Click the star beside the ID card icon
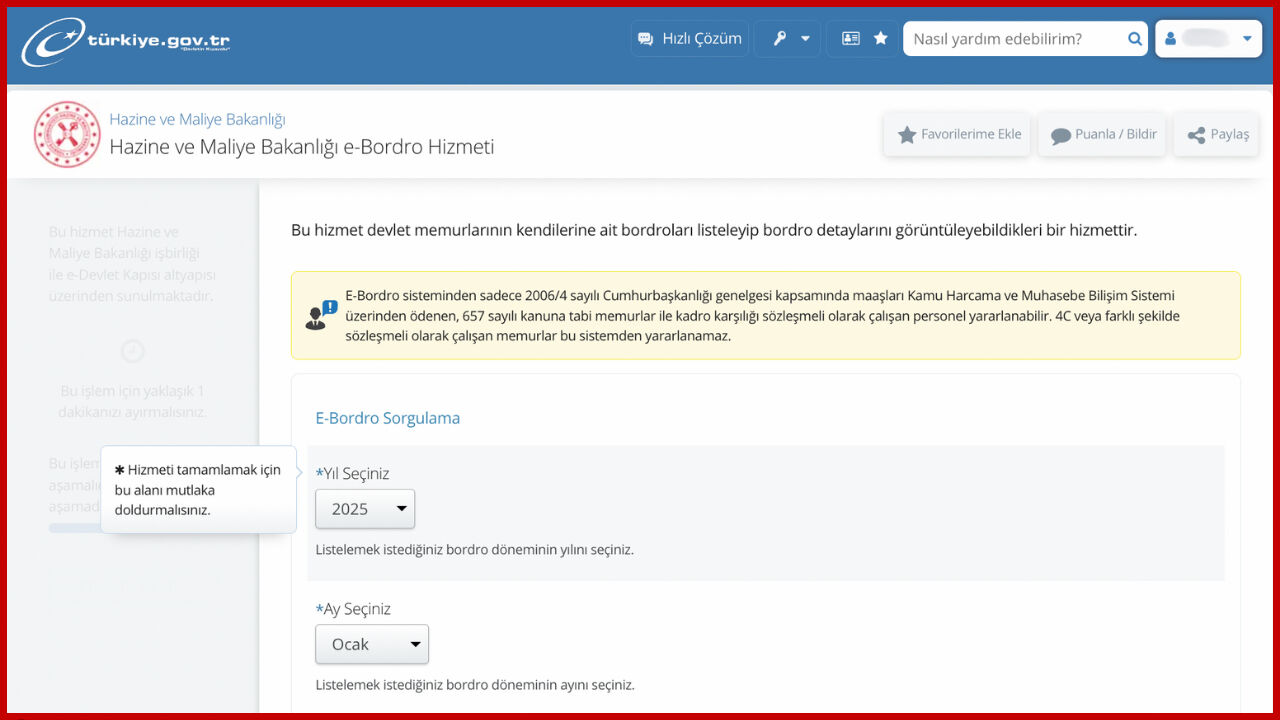The height and width of the screenshot is (720, 1280). (x=879, y=38)
